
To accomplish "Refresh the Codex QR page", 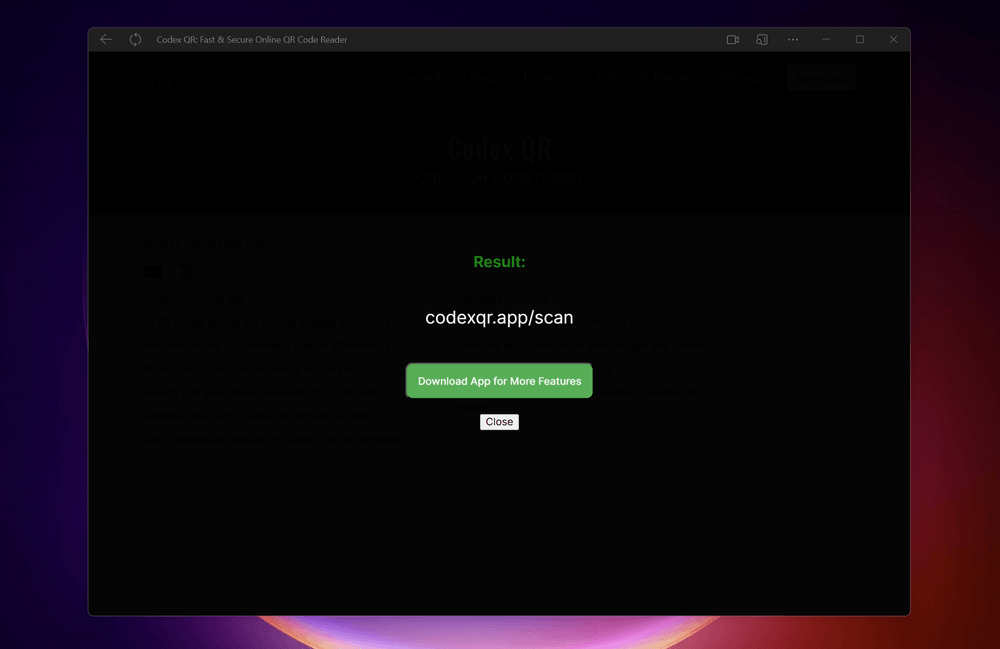I will tap(135, 40).
